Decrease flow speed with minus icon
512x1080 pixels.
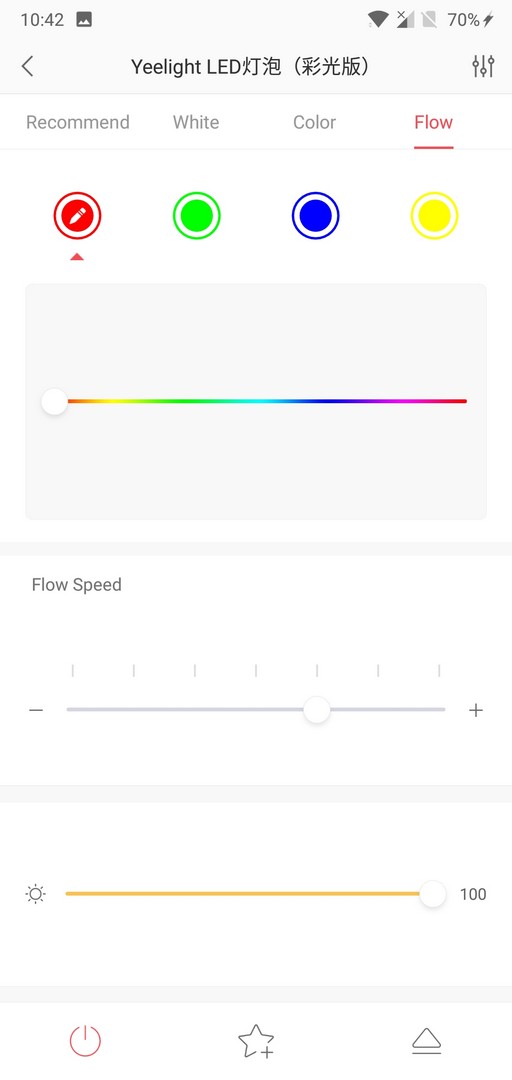(x=36, y=710)
